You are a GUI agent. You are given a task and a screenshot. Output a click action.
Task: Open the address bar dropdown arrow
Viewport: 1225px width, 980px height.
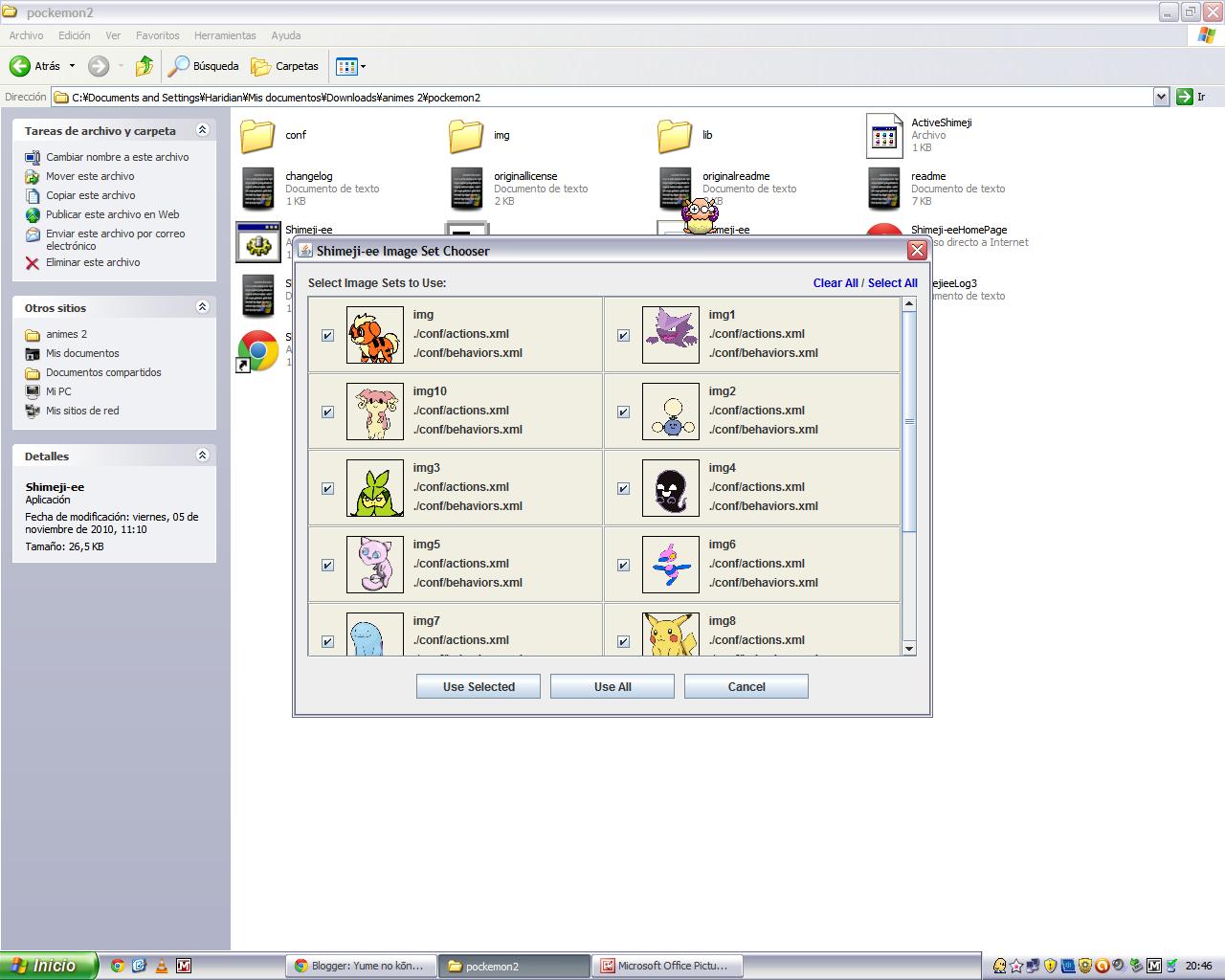[x=1161, y=97]
